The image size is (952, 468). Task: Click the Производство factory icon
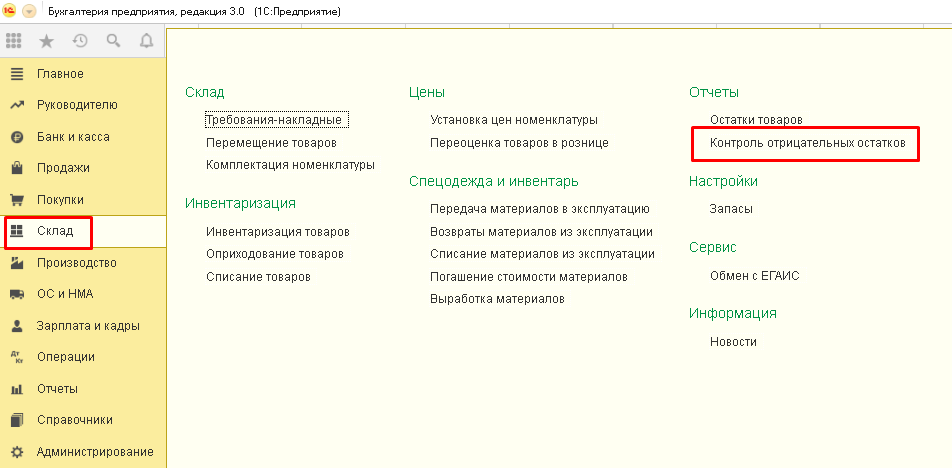coord(17,263)
